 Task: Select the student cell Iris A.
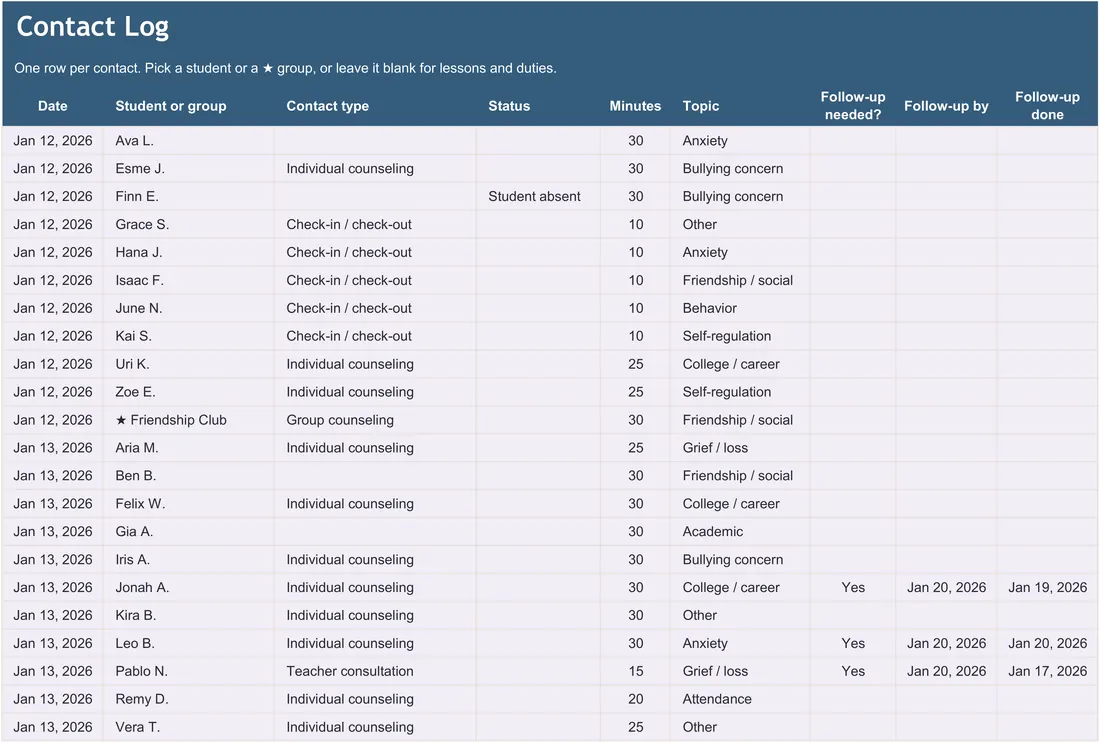click(188, 560)
